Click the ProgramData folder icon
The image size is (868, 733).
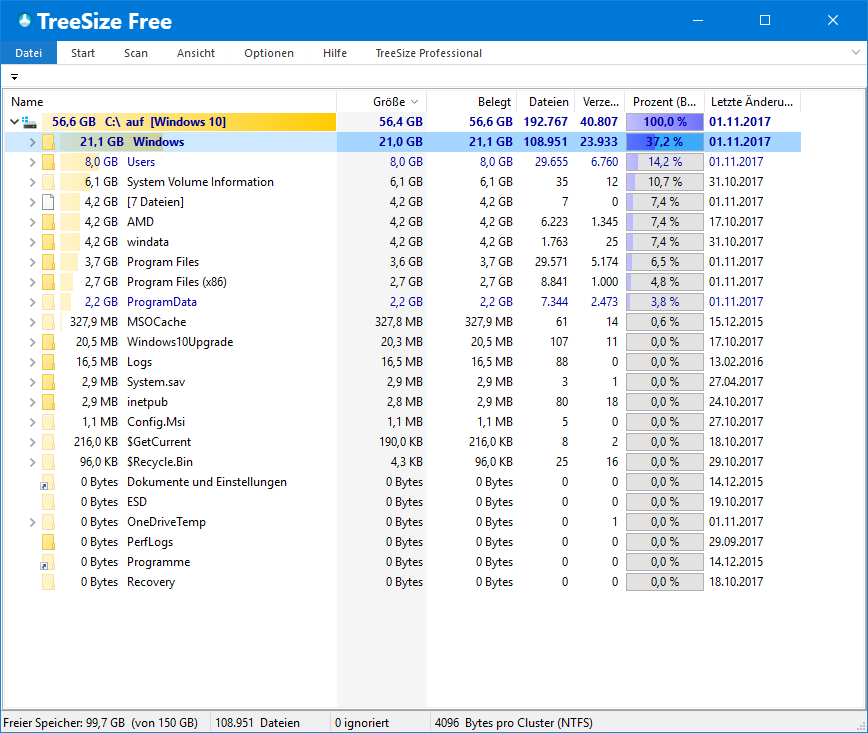point(49,302)
